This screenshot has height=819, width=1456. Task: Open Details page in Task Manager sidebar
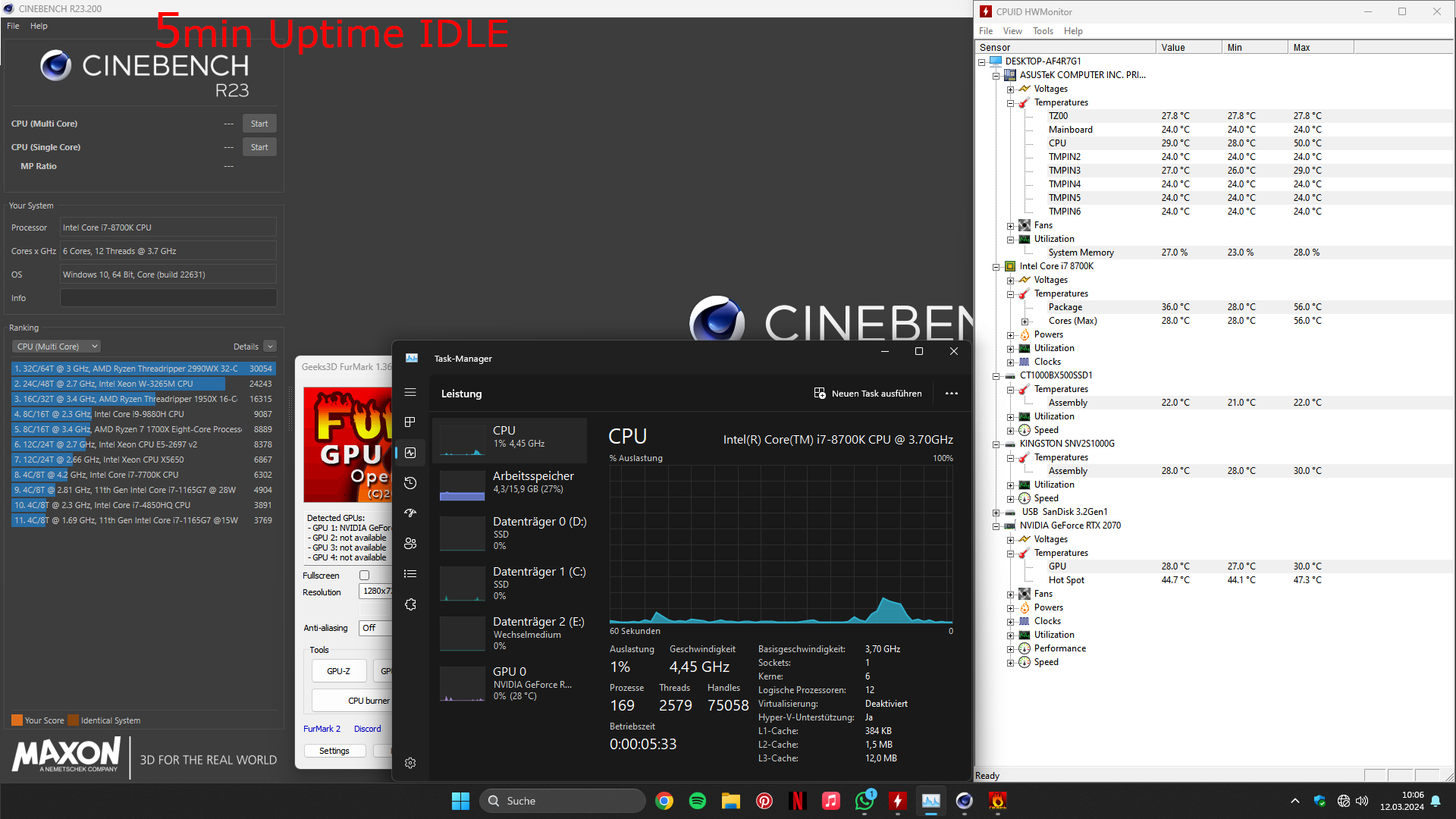(410, 574)
